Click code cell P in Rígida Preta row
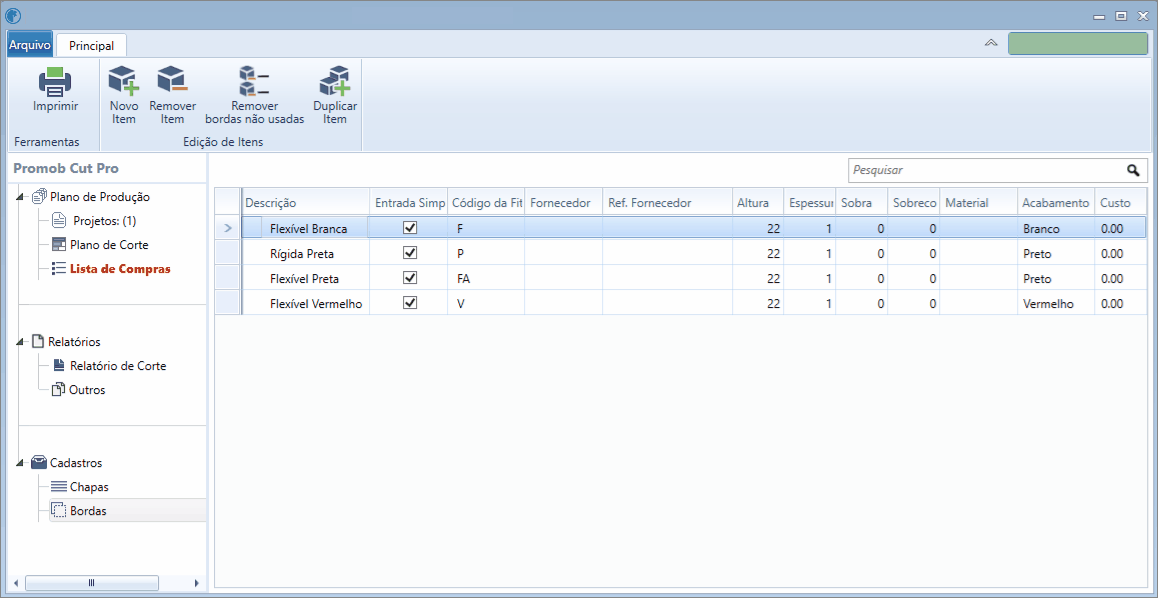Viewport: 1158px width, 598px height. (486, 254)
